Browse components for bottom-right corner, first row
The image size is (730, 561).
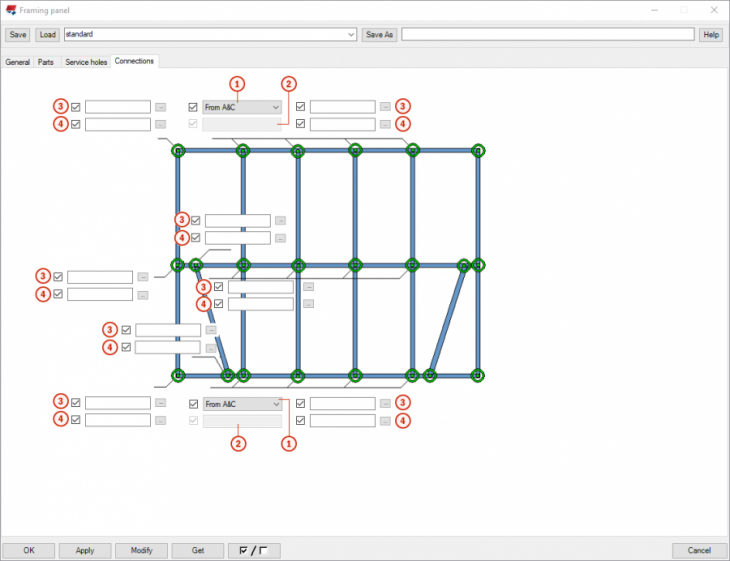pos(385,403)
